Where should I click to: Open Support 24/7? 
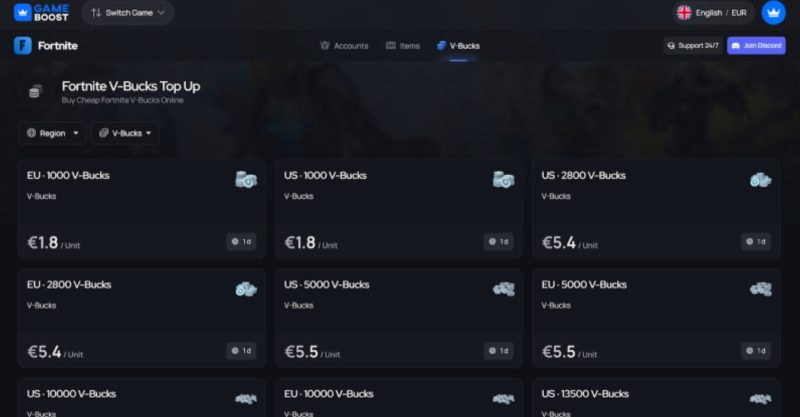point(693,45)
